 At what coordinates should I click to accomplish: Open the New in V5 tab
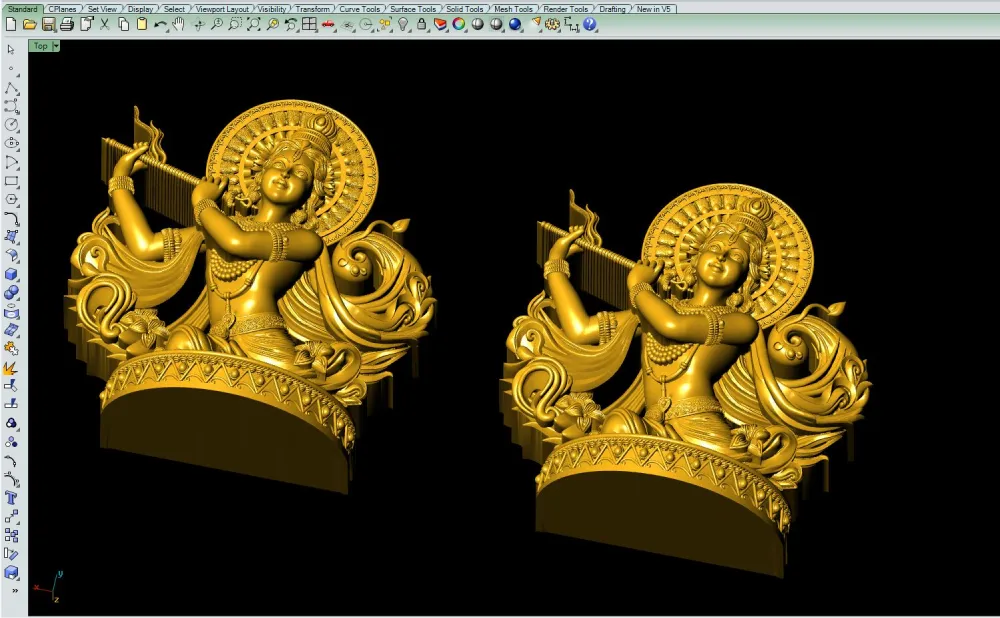654,9
